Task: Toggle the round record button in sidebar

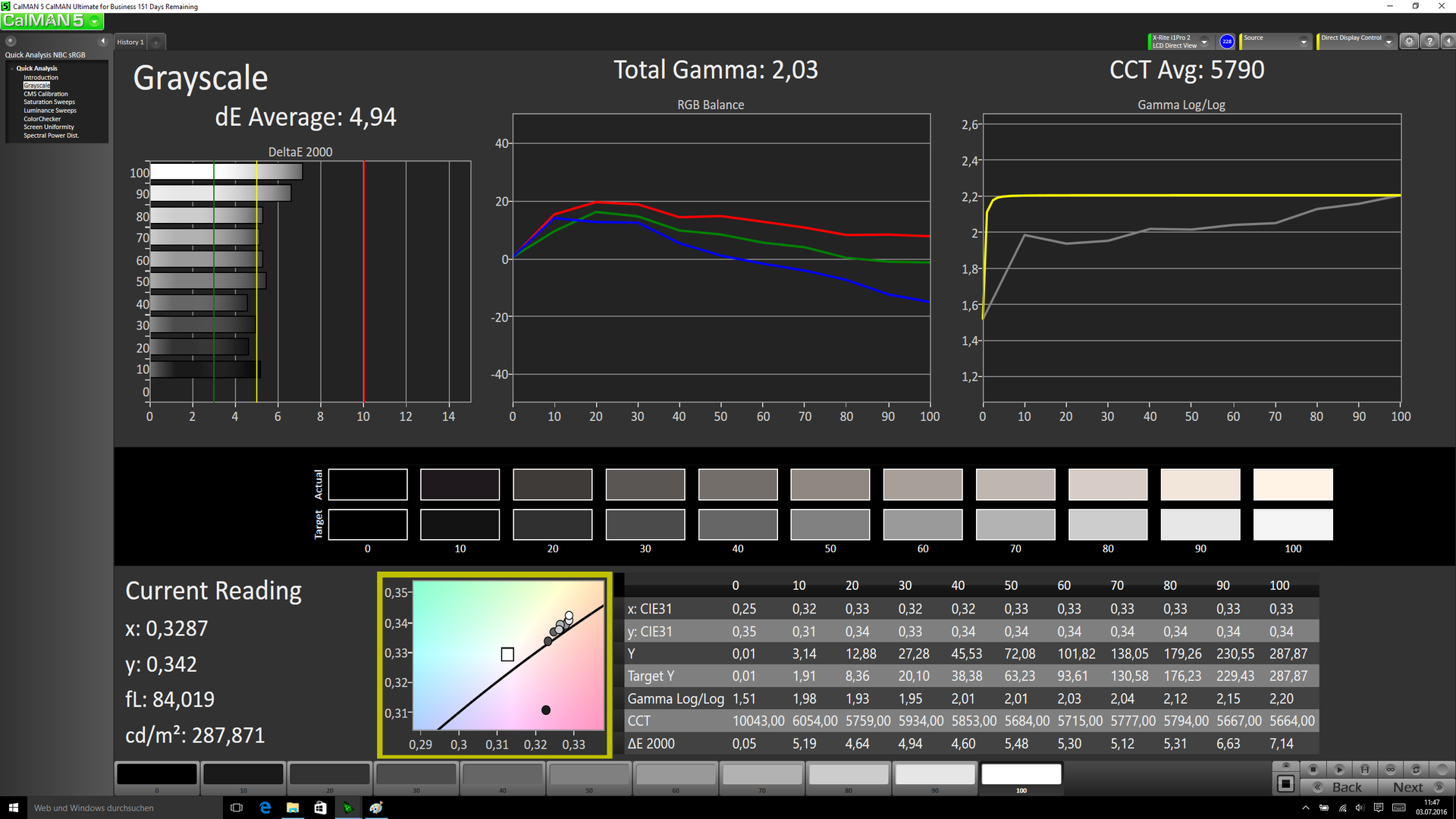Action: coord(11,41)
